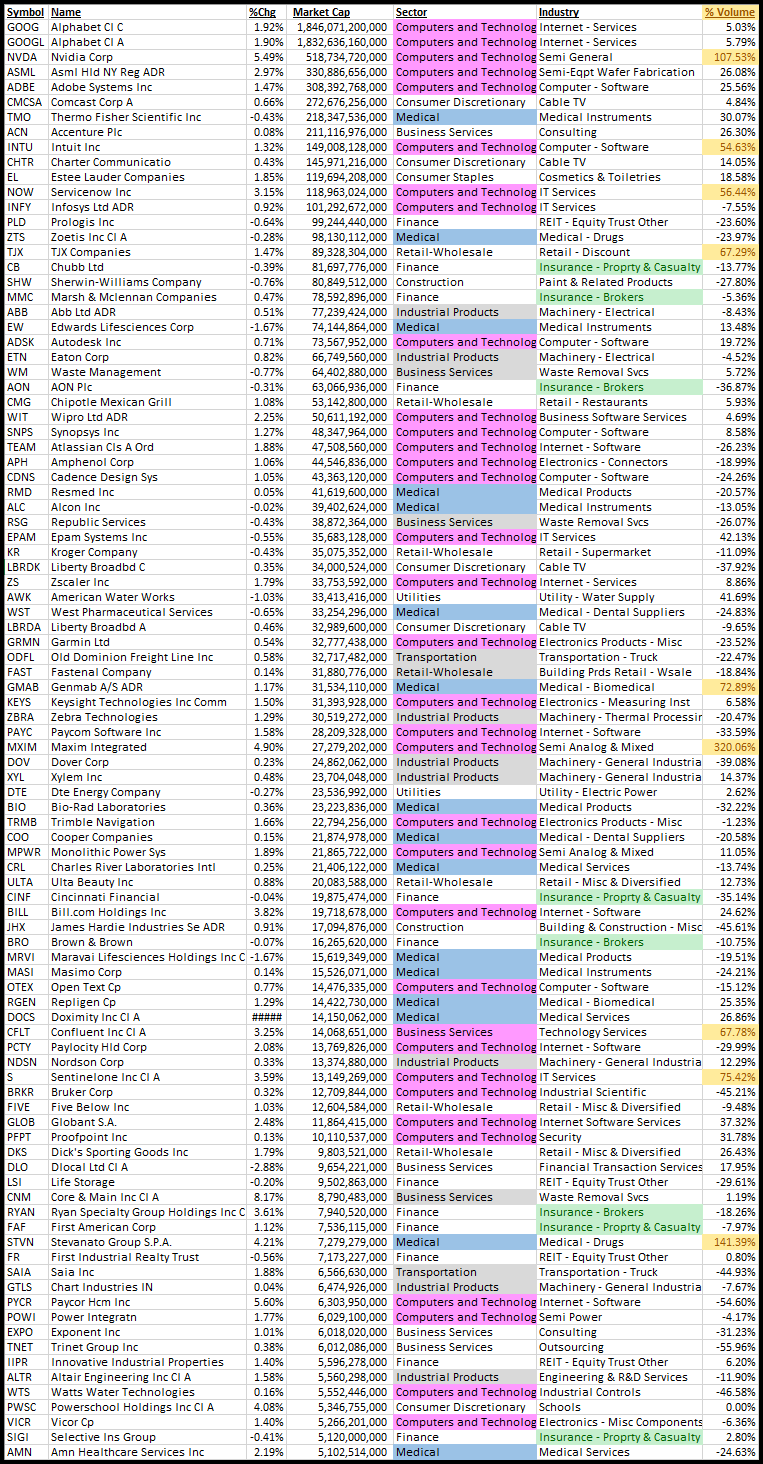Select the Industrial Scientific industry cell
This screenshot has width=763, height=1464.
point(620,1092)
